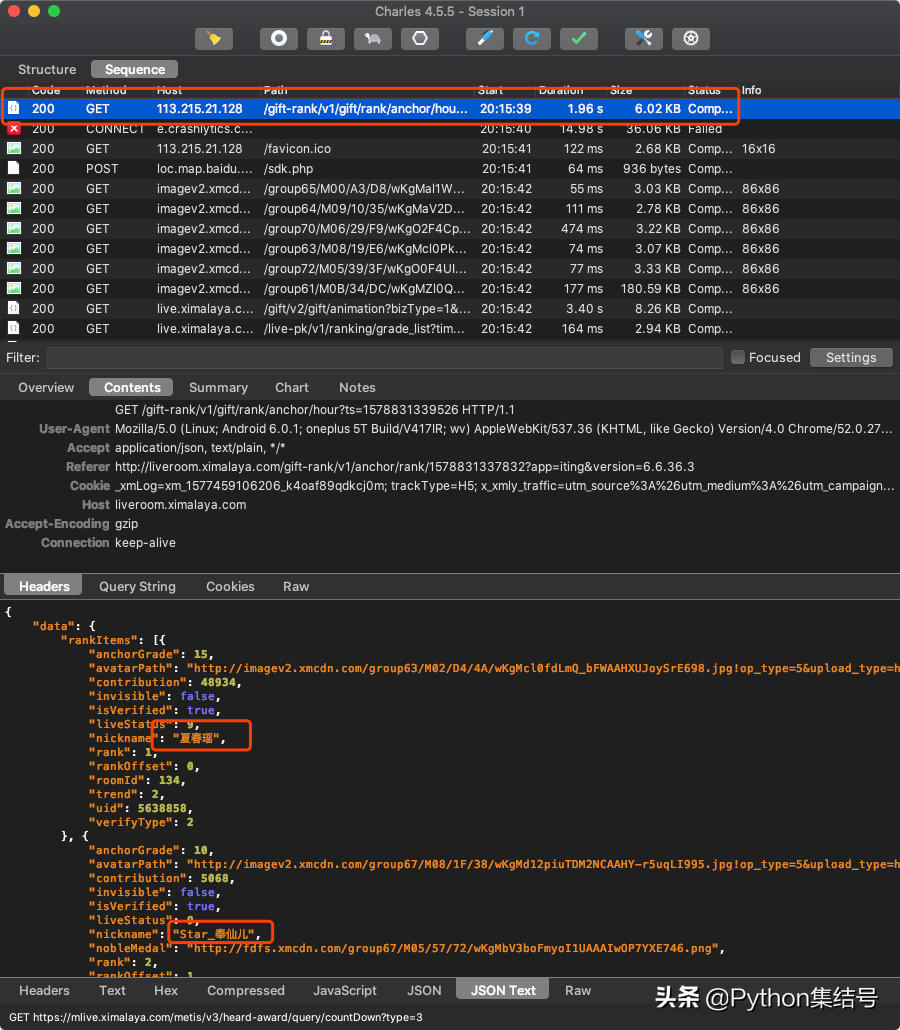This screenshot has height=1030, width=900.
Task: Click the broom Clear Session icon
Action: tap(214, 38)
